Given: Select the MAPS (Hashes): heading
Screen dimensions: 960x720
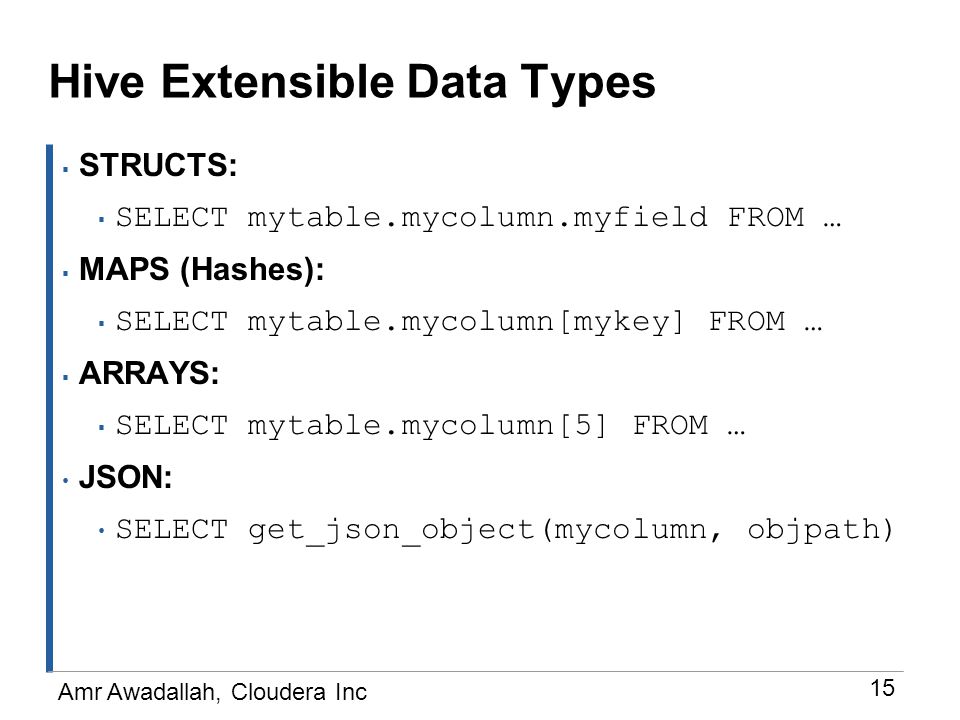Looking at the screenshot, I should point(201,269).
